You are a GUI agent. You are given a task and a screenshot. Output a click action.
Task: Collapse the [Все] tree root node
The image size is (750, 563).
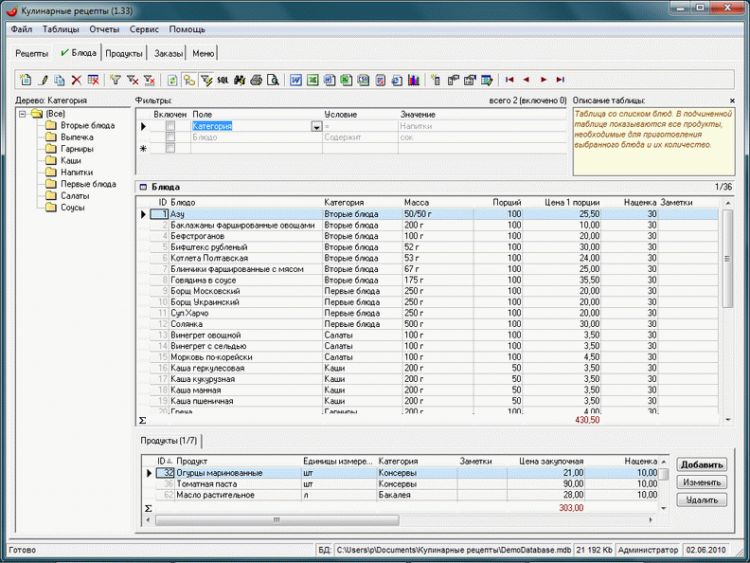[x=22, y=114]
